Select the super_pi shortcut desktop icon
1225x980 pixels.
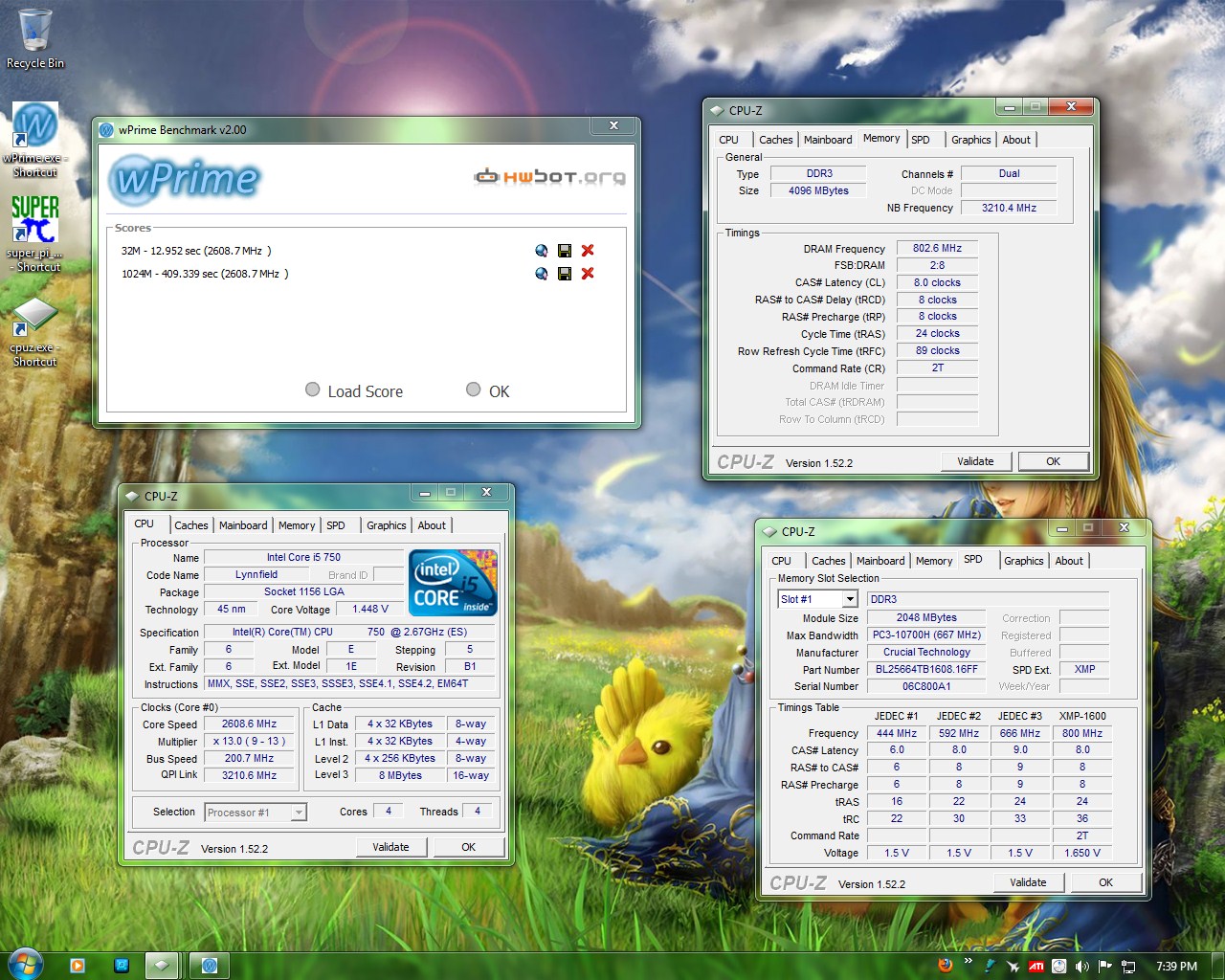tap(35, 234)
